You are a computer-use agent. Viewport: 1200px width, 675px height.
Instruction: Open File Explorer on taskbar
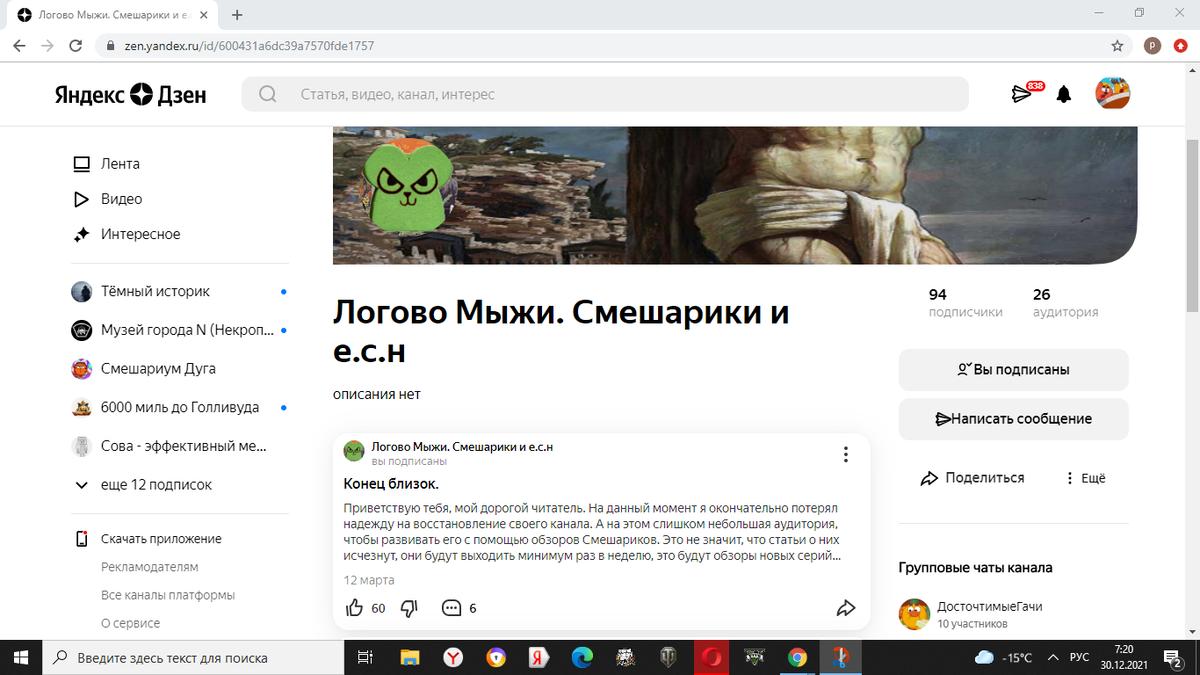tap(410, 658)
